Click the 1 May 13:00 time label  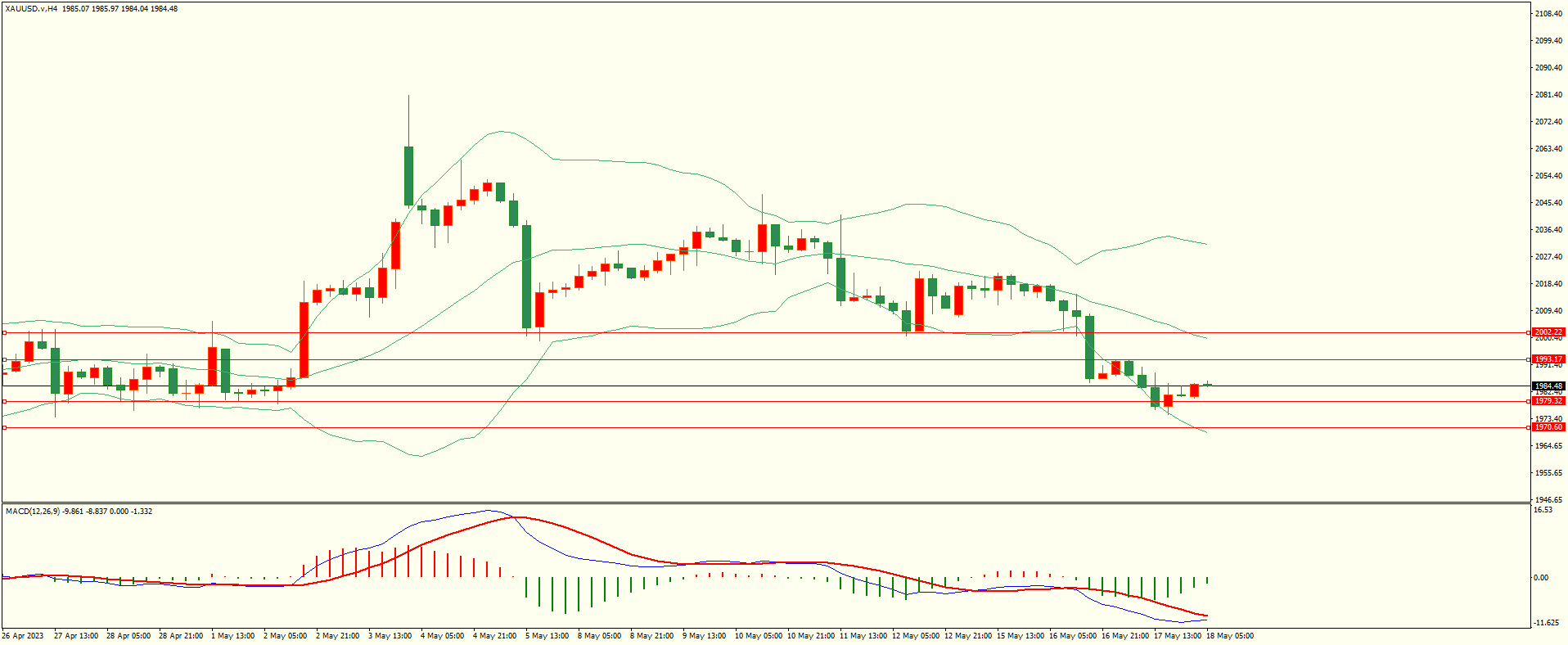233,636
